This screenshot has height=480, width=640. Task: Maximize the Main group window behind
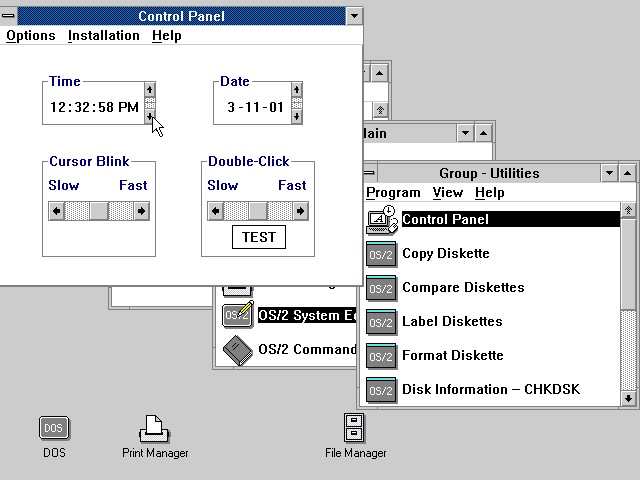(x=483, y=133)
